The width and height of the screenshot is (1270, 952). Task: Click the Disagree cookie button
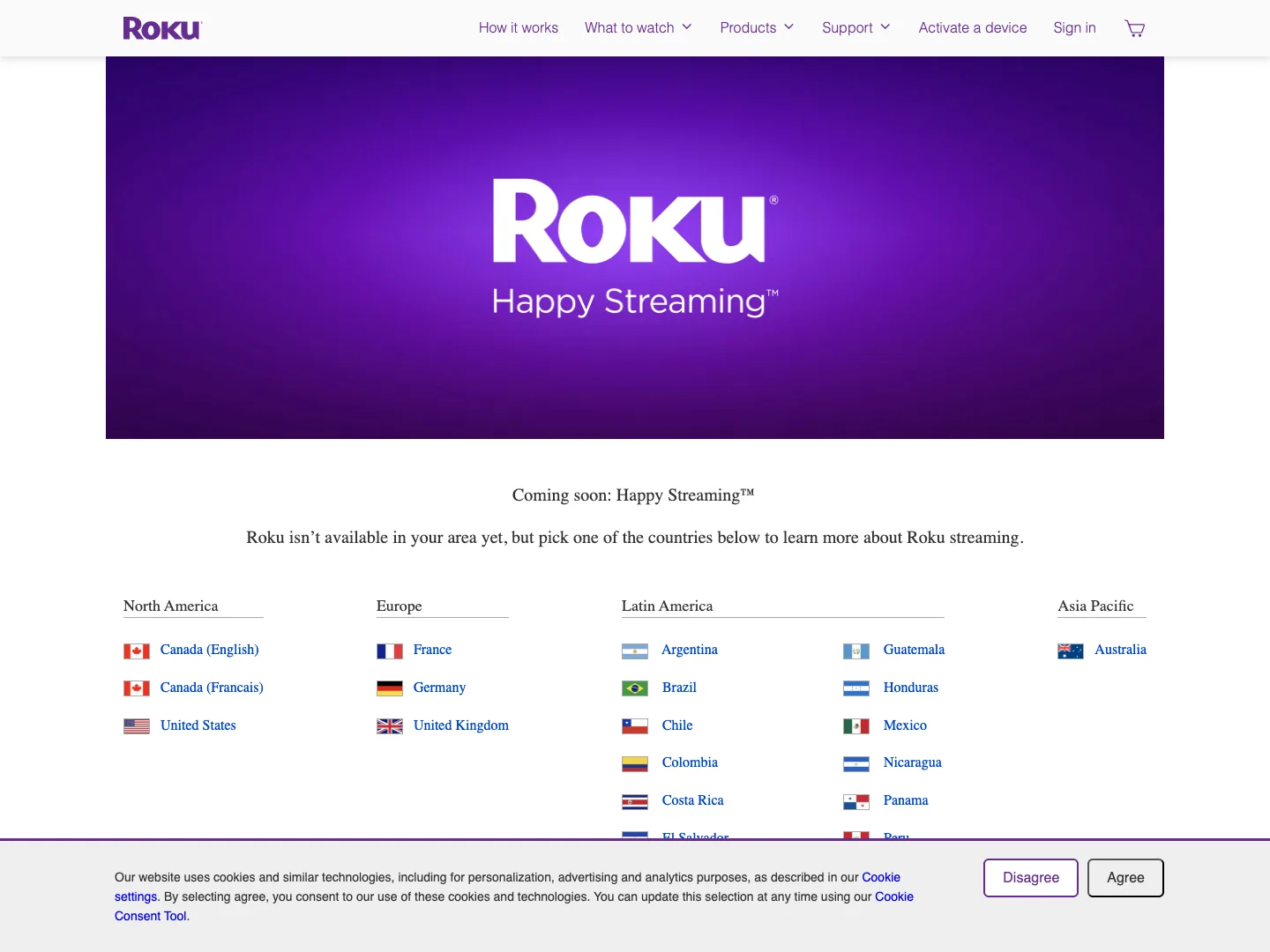coord(1031,878)
